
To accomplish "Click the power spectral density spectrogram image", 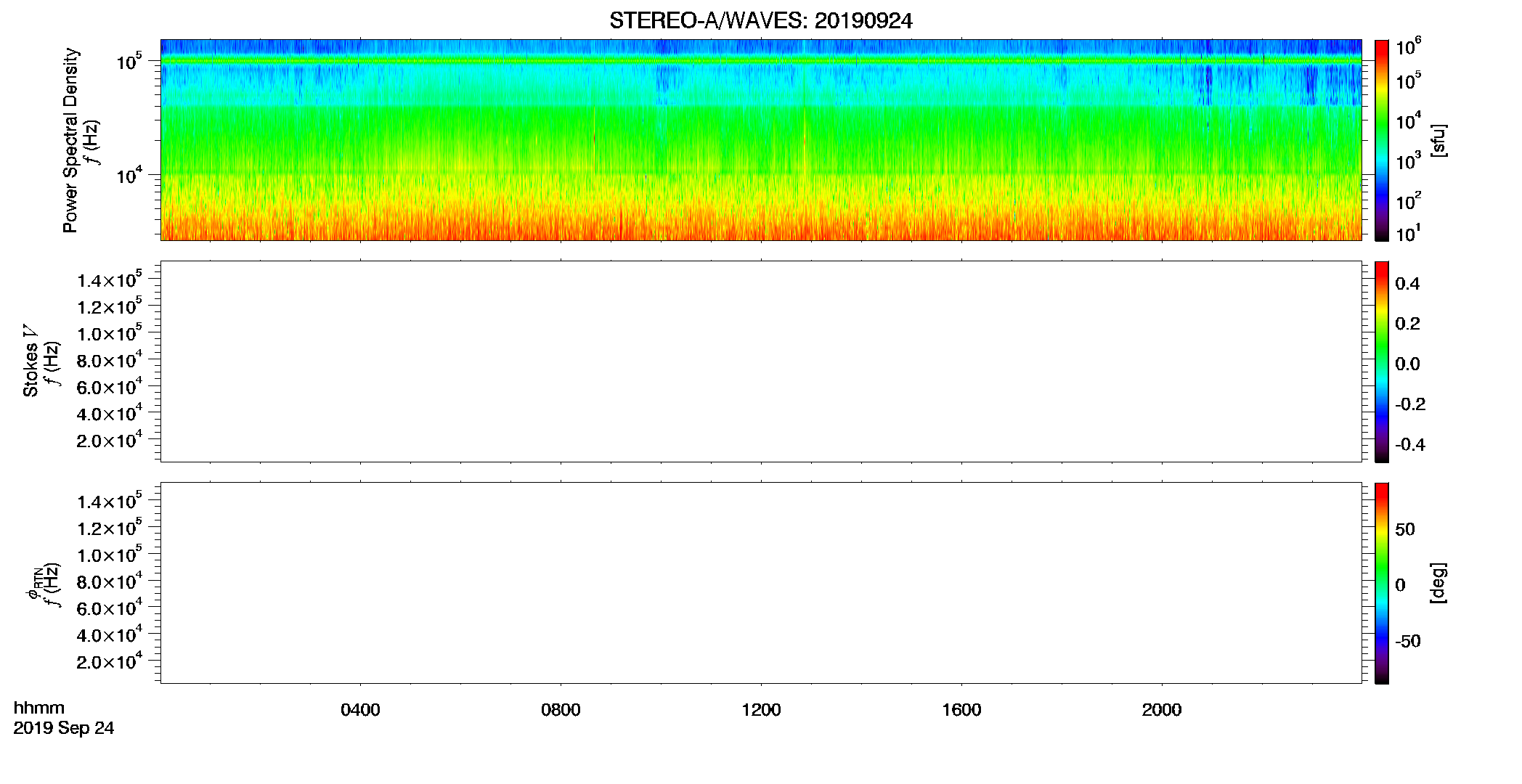I will coord(760,139).
